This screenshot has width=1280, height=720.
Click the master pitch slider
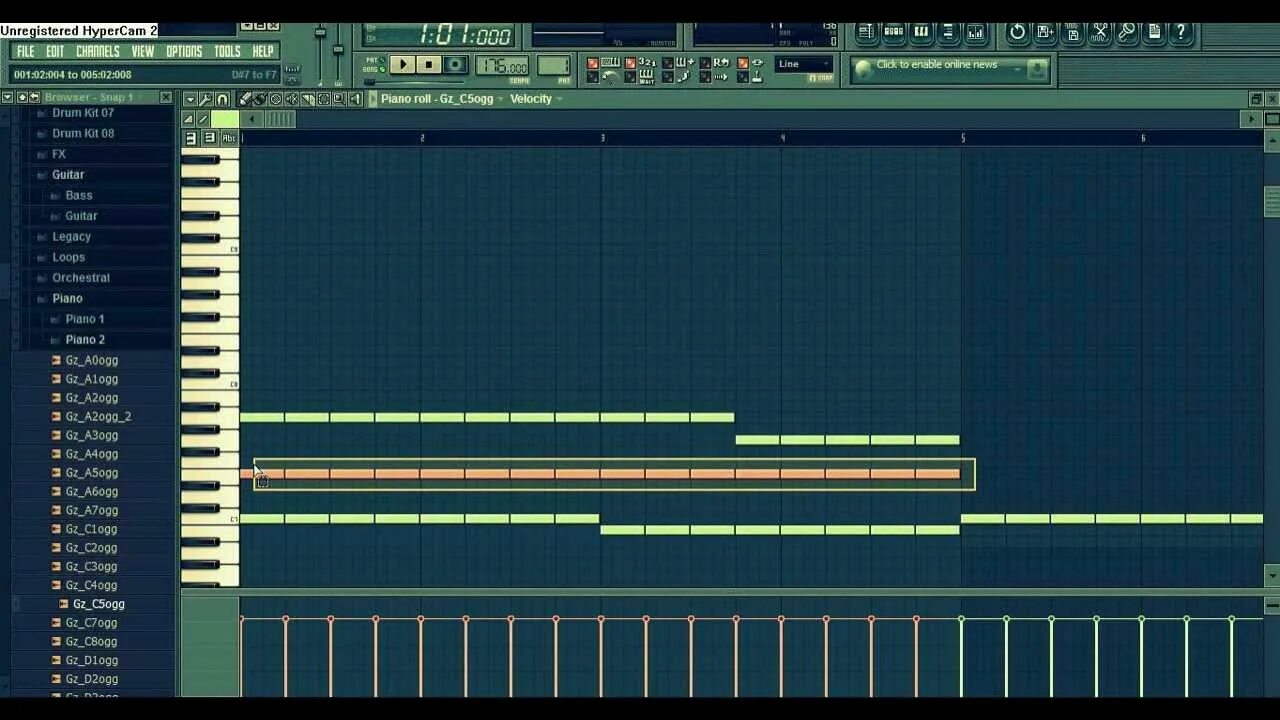[x=338, y=50]
